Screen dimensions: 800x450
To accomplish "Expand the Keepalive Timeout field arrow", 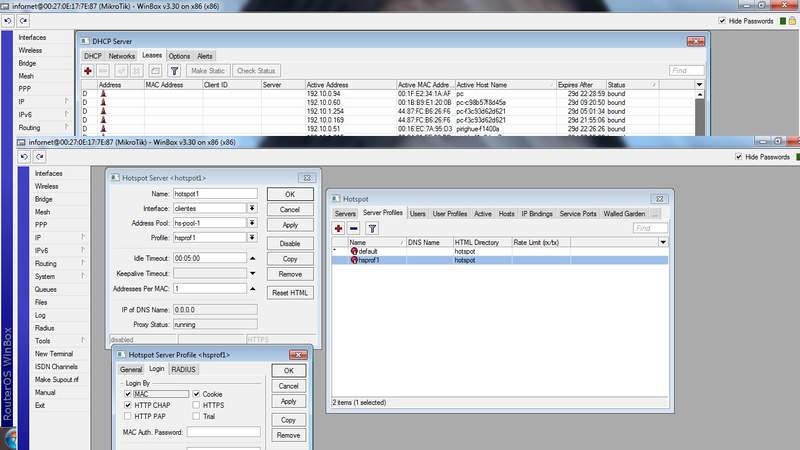I will tap(253, 273).
